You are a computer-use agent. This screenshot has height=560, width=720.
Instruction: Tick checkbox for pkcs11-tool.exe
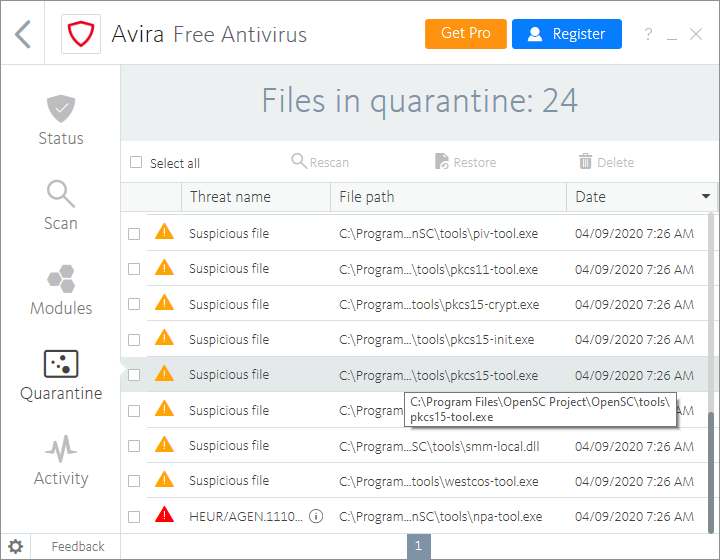tap(134, 269)
